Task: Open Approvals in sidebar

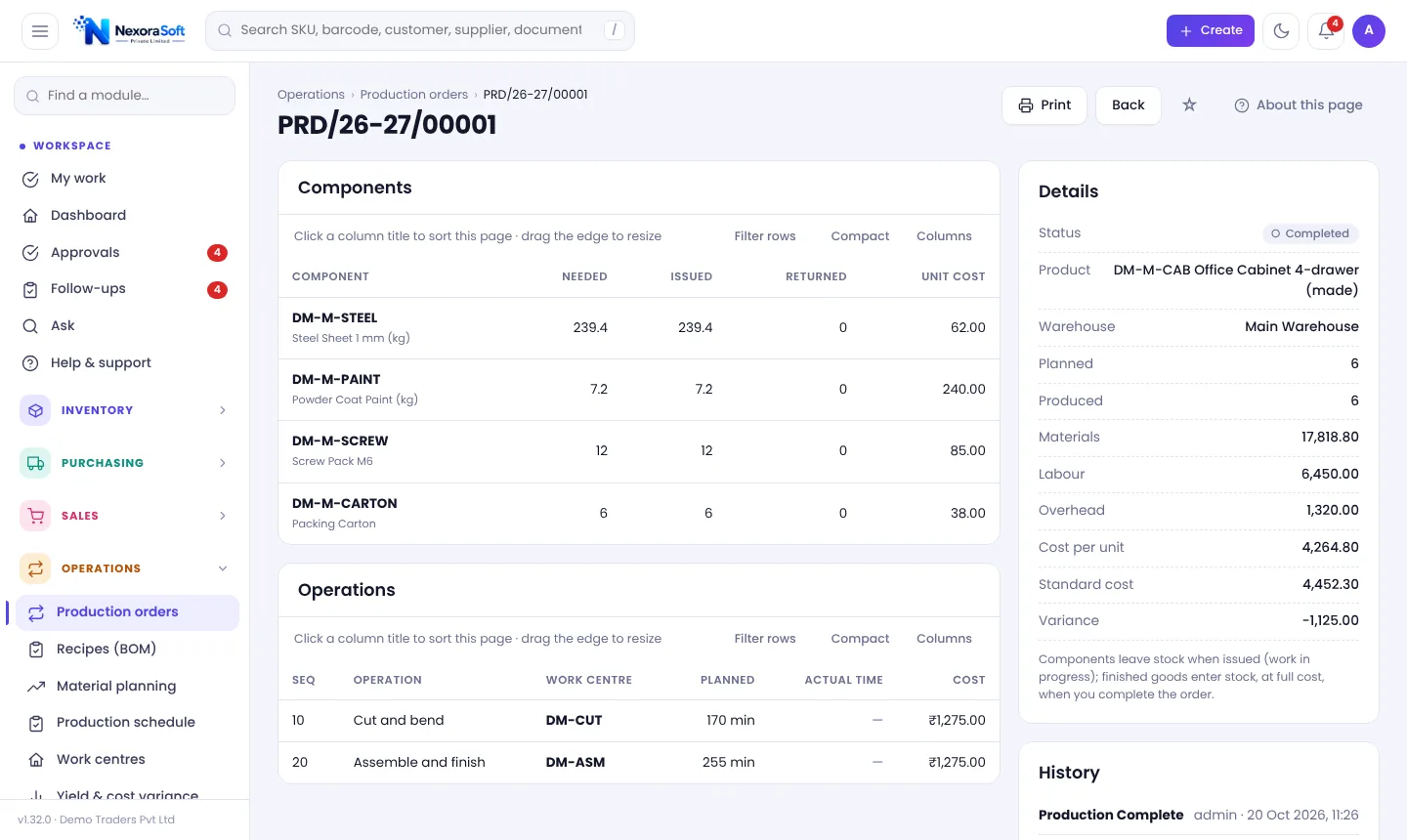Action: pos(124,253)
